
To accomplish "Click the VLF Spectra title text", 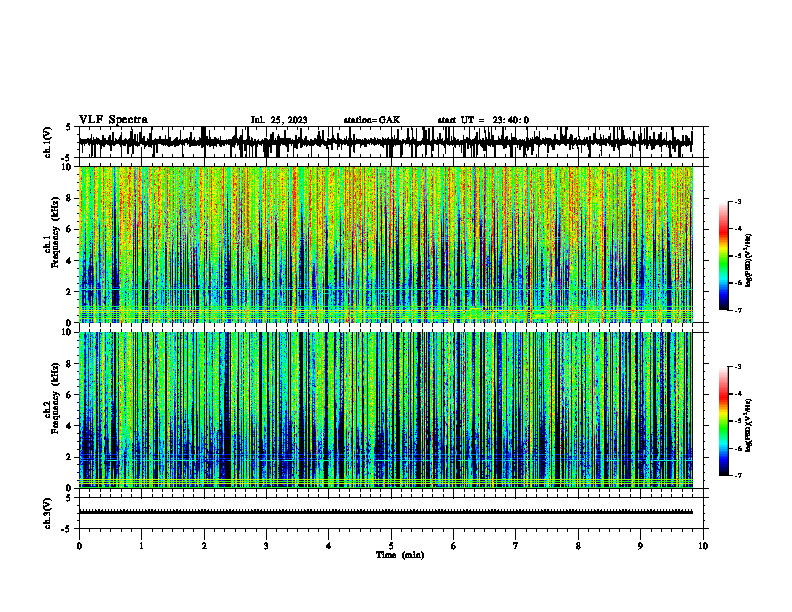I will [x=113, y=120].
